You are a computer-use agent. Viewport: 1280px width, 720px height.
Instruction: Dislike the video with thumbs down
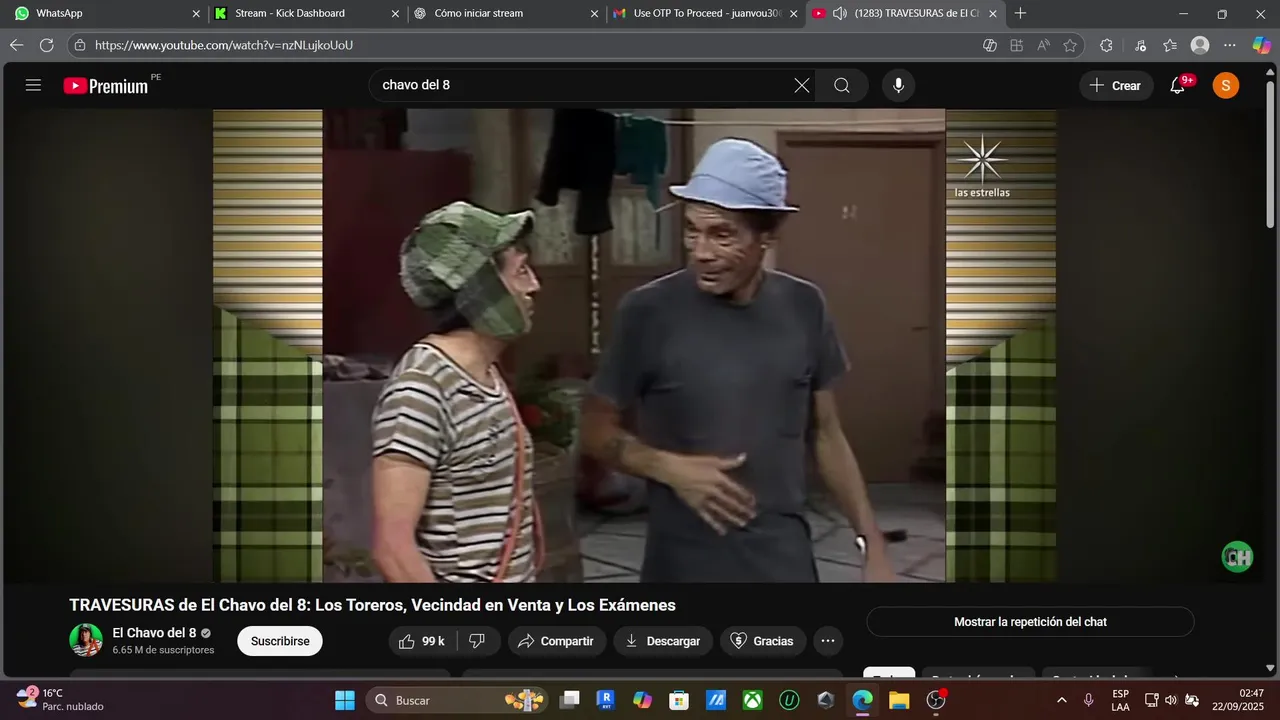(x=478, y=641)
